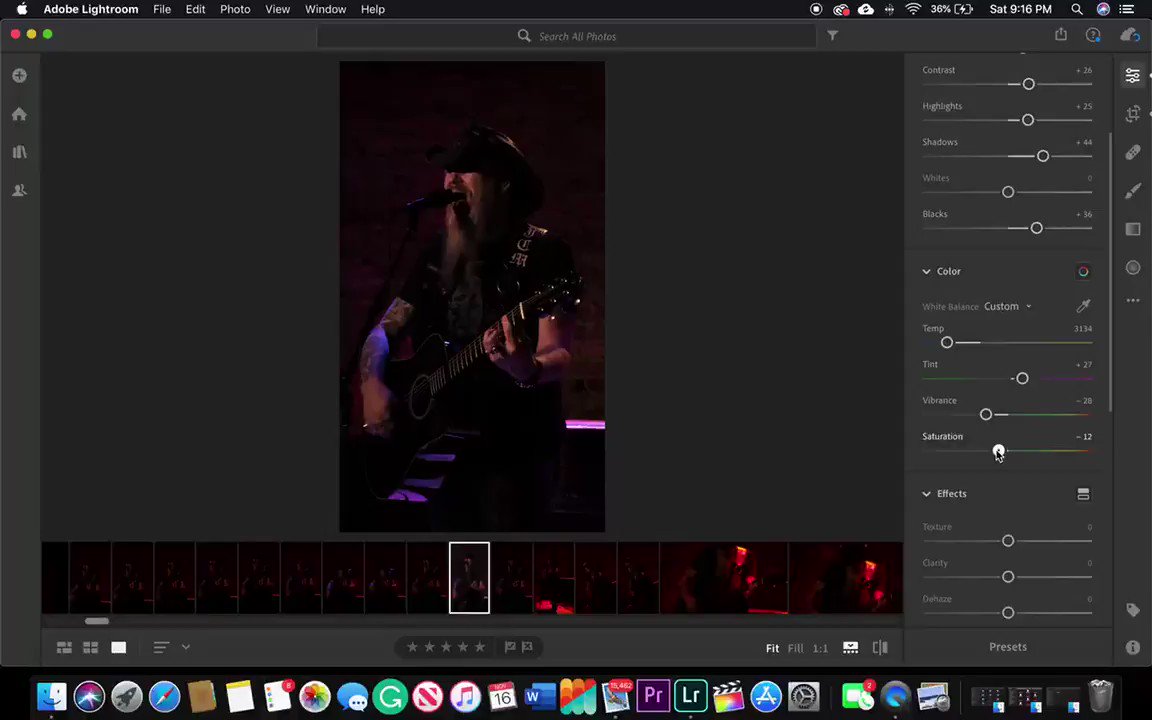The image size is (1152, 720).
Task: Select the Healing Brush tool
Action: 1132,152
